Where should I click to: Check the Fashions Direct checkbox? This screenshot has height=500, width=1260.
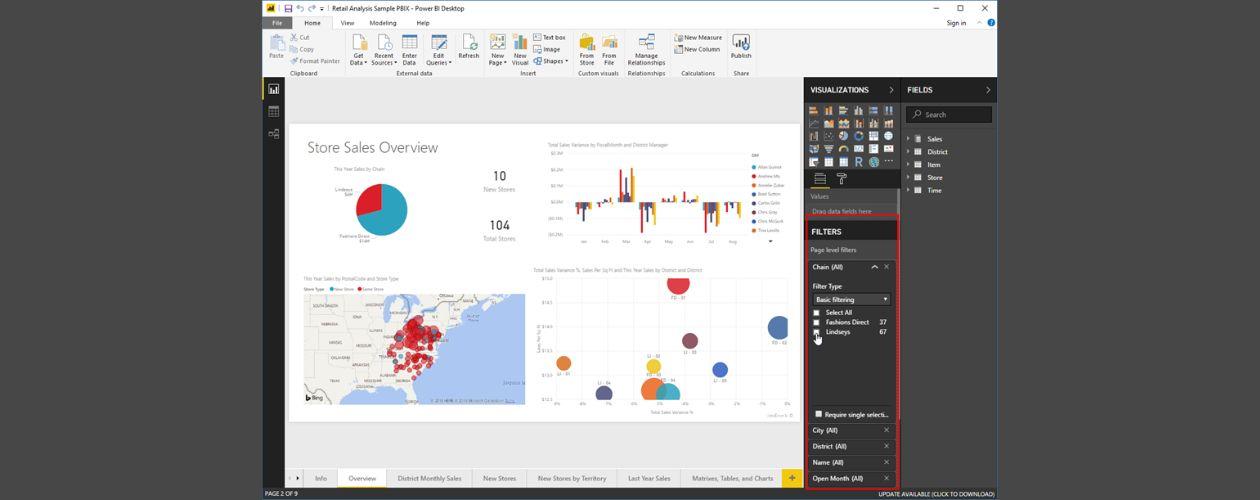pos(816,322)
